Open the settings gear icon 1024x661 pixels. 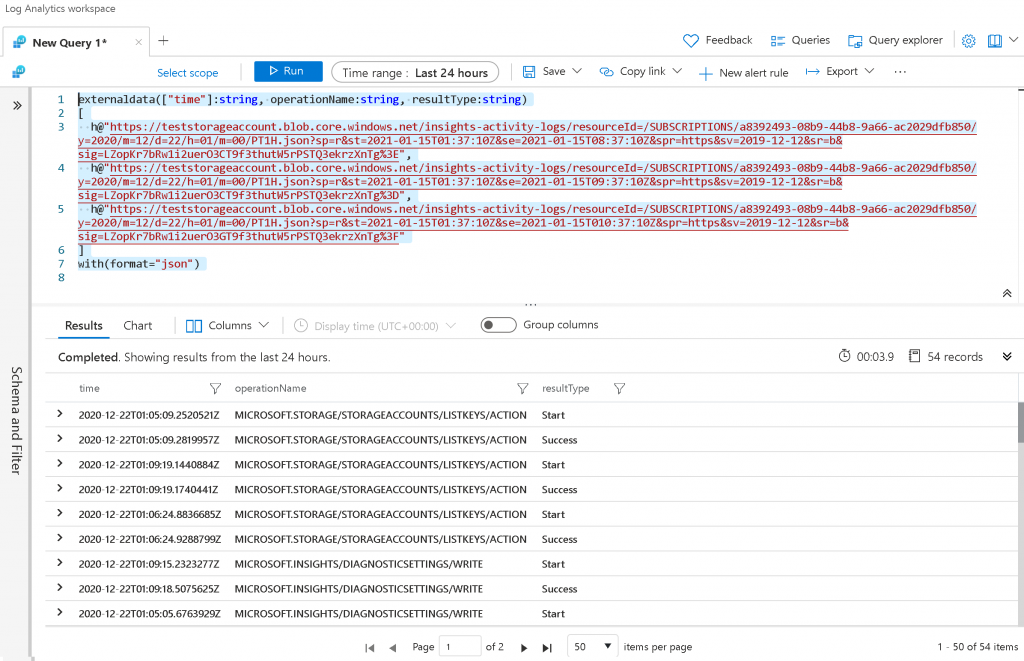point(968,41)
